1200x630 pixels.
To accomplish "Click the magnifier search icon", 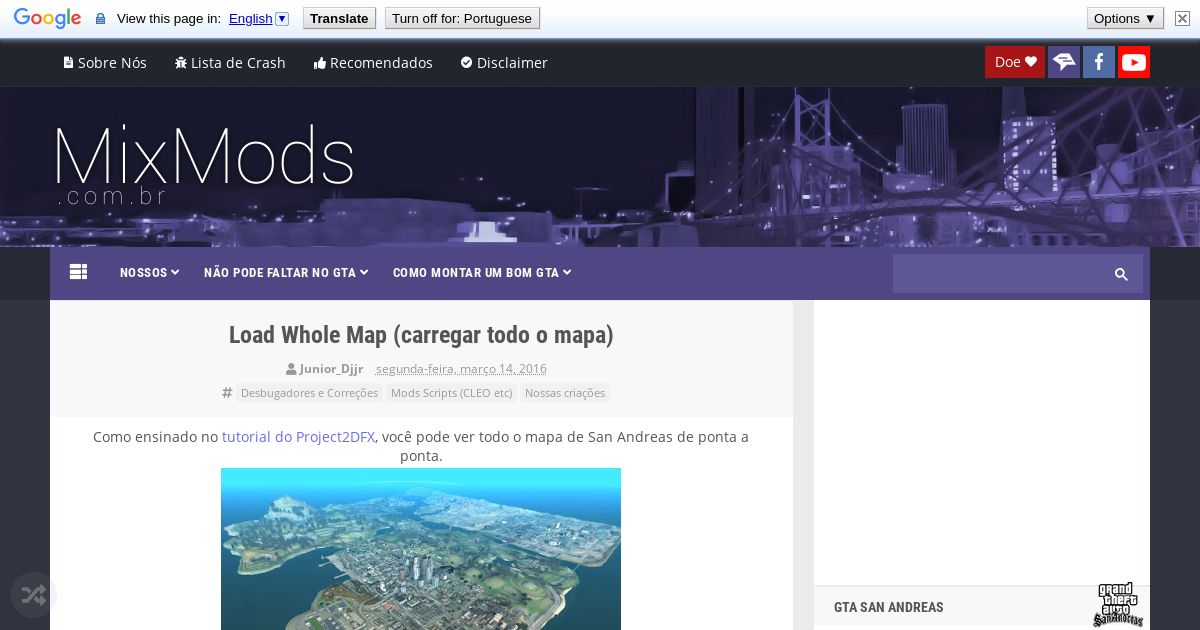I will coord(1121,274).
